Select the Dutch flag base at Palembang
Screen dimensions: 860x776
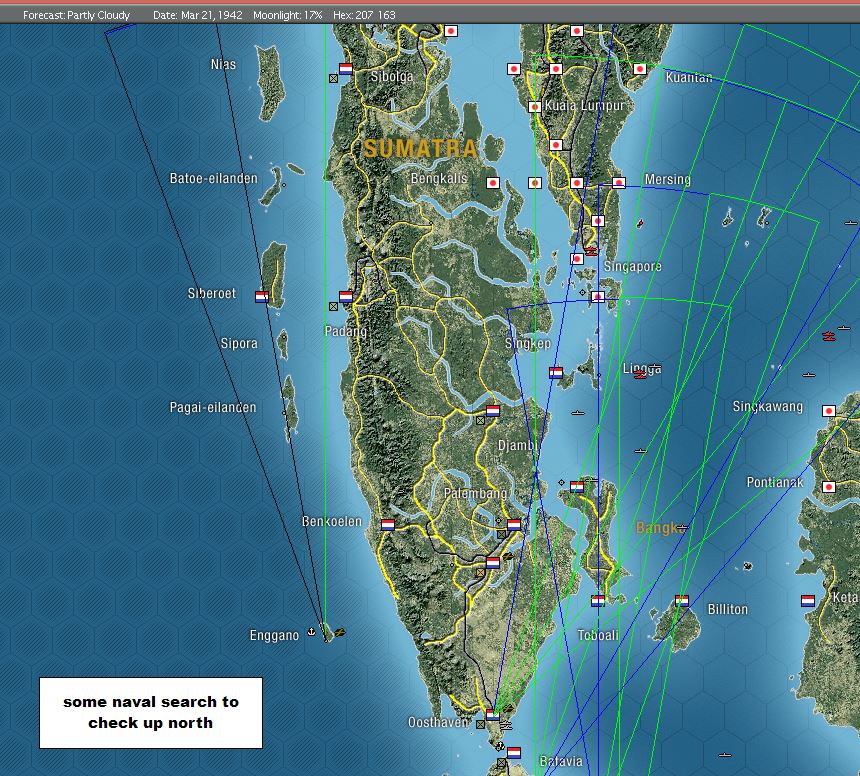(514, 525)
